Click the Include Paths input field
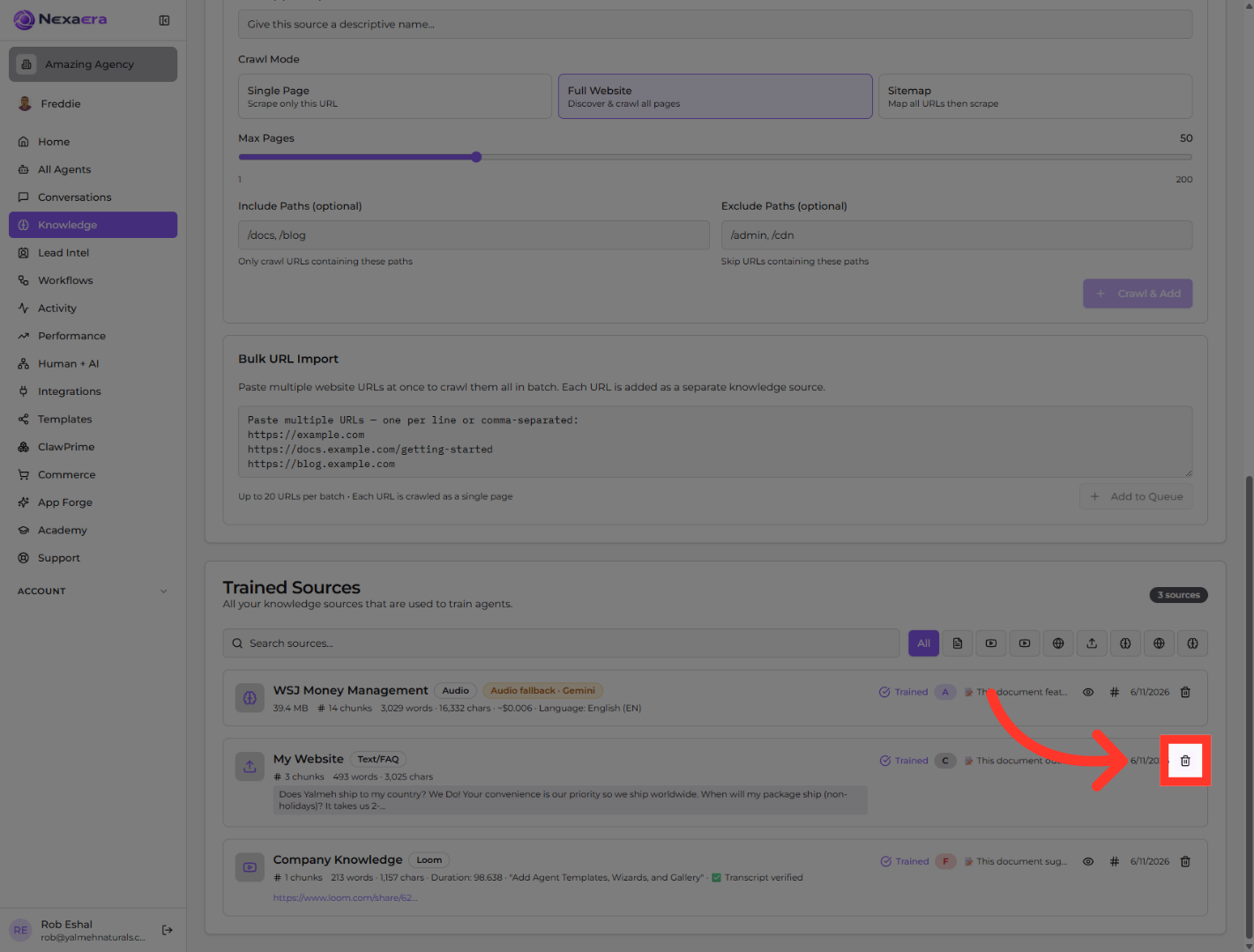Viewport: 1254px width, 952px height. click(474, 235)
